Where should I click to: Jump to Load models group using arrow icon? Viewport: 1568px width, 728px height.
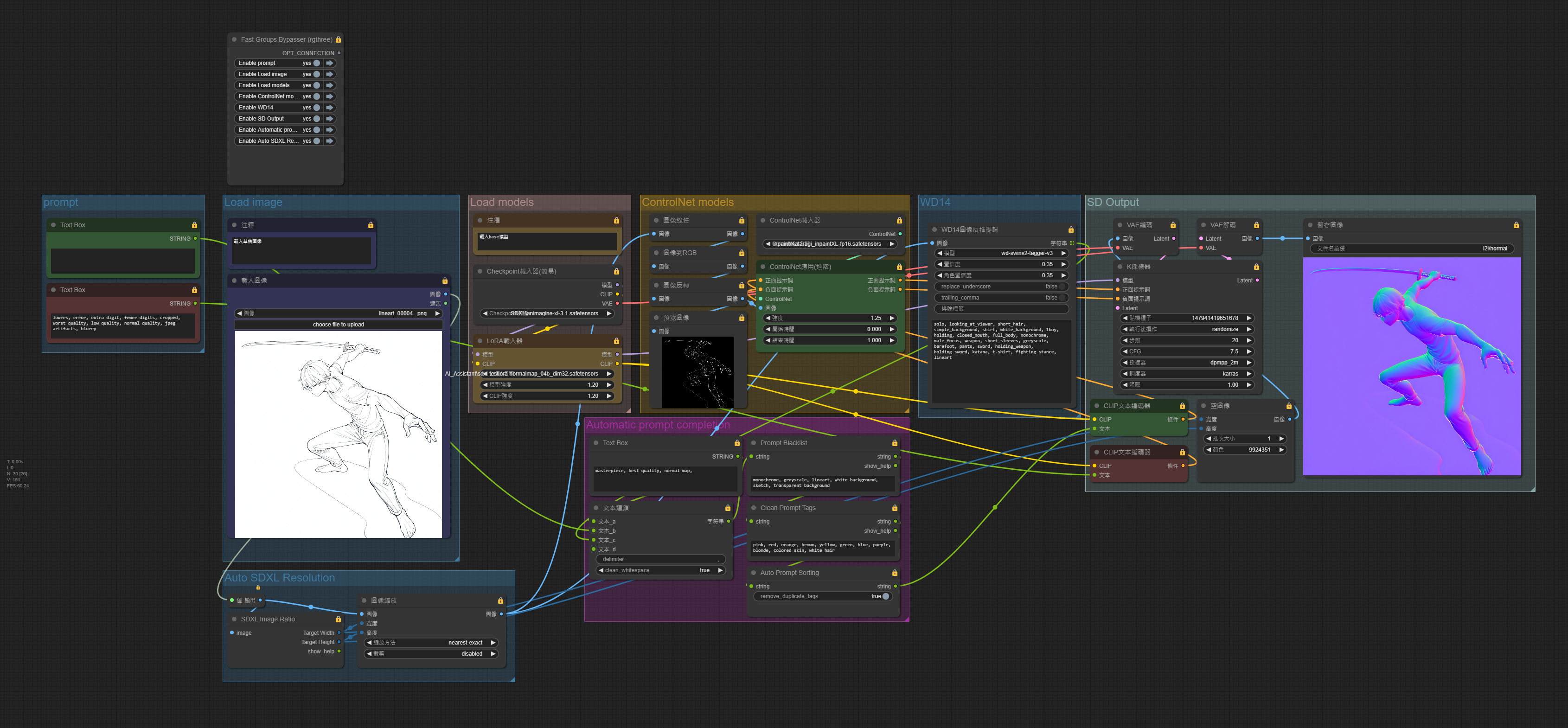[329, 85]
